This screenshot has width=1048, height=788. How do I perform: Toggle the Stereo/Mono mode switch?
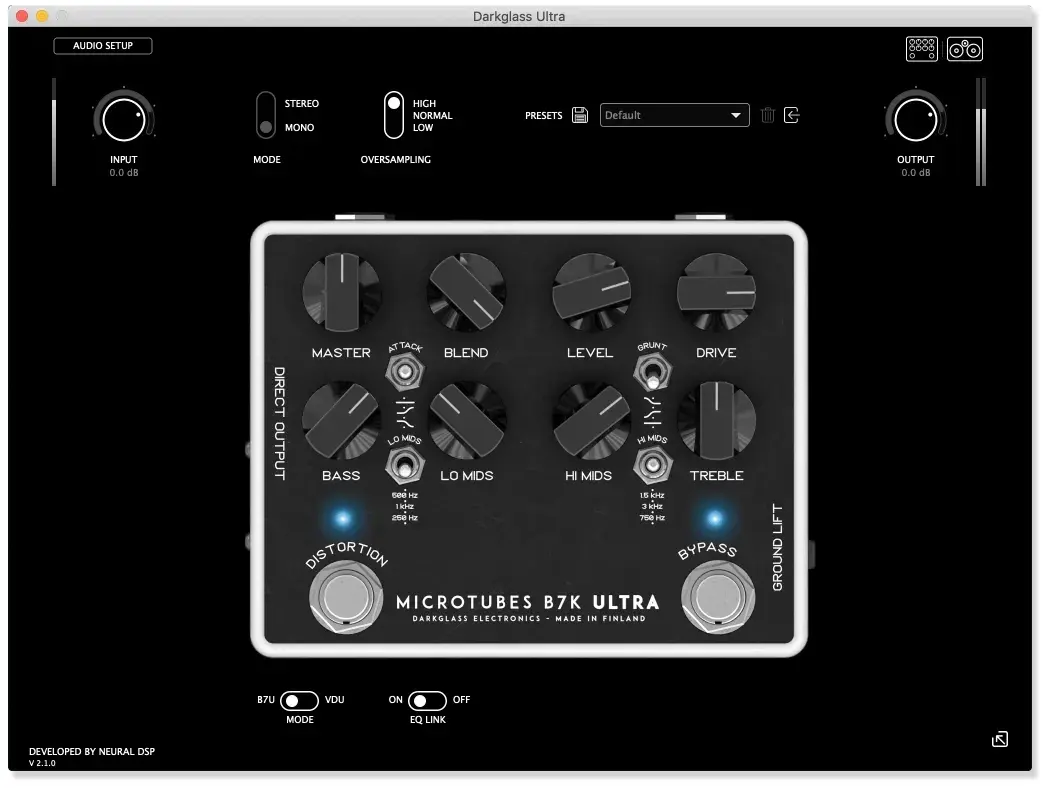[x=266, y=115]
